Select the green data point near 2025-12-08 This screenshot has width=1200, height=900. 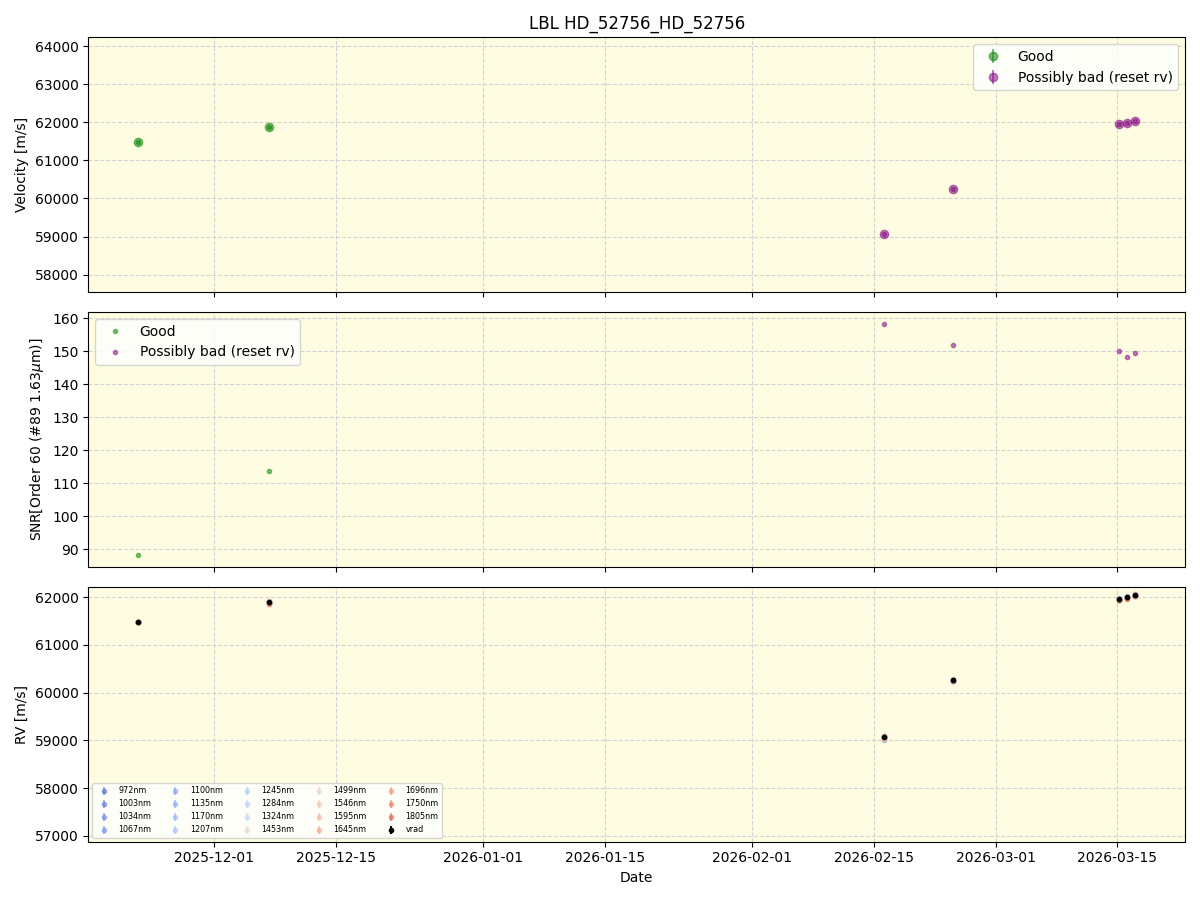(x=268, y=127)
